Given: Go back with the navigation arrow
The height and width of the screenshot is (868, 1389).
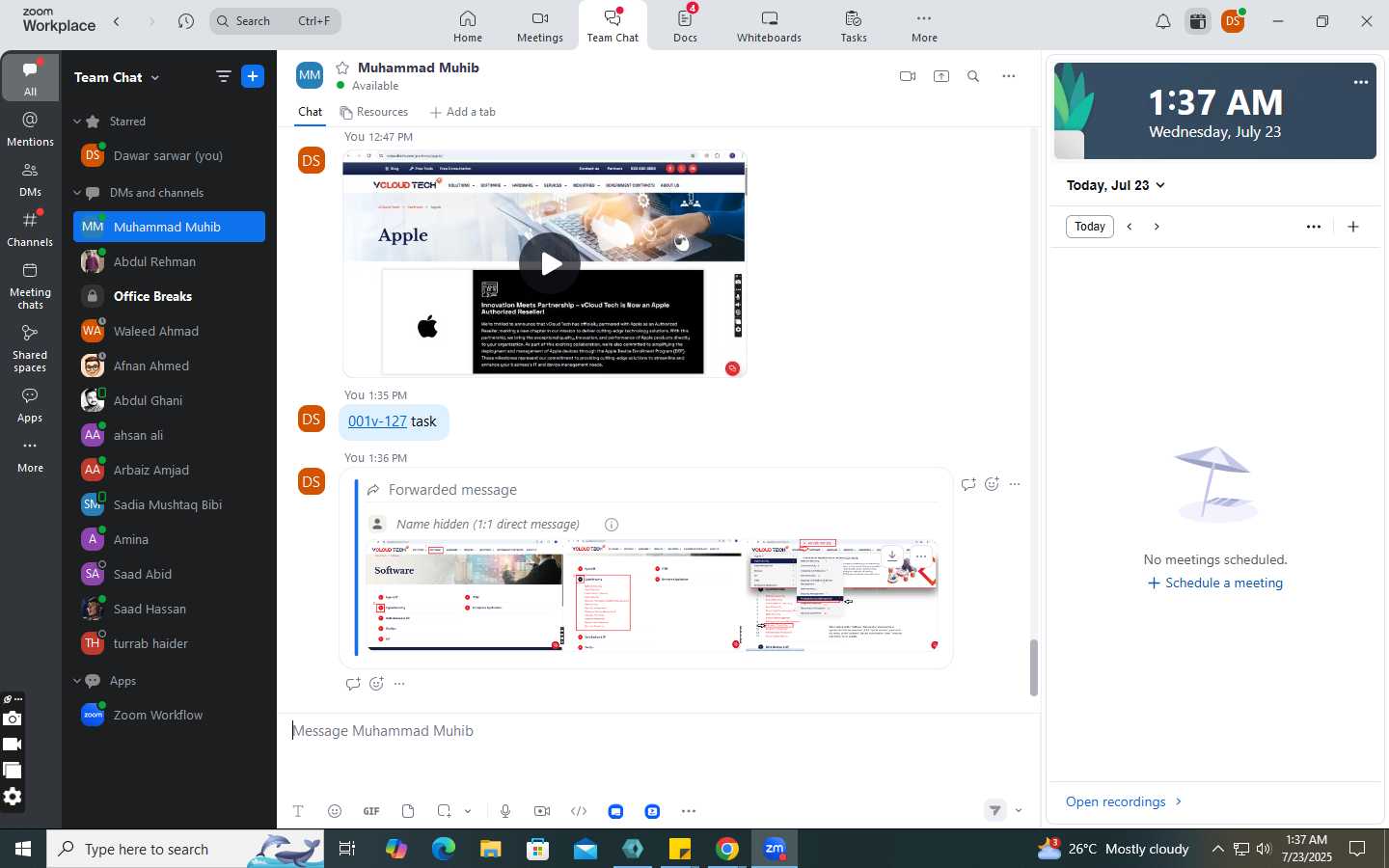Looking at the screenshot, I should [117, 21].
